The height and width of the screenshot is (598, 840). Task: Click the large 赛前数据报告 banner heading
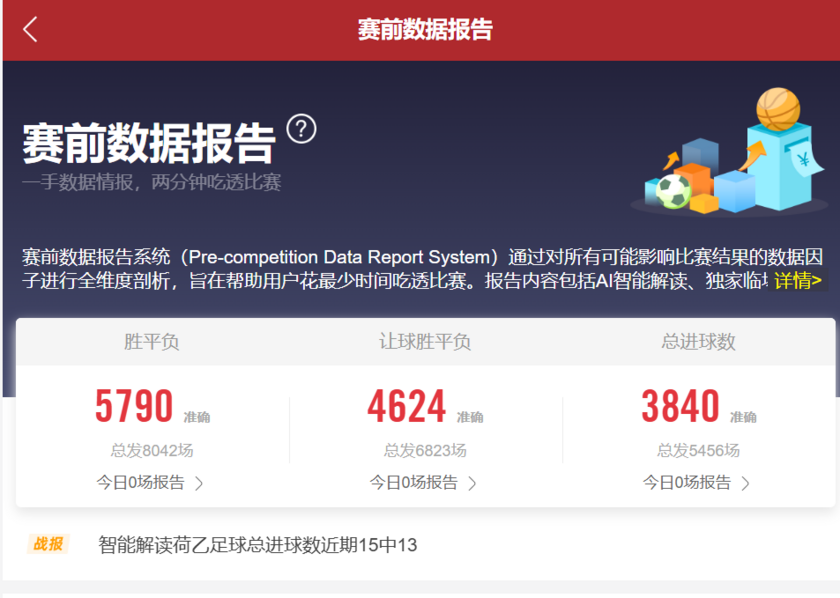tap(148, 144)
